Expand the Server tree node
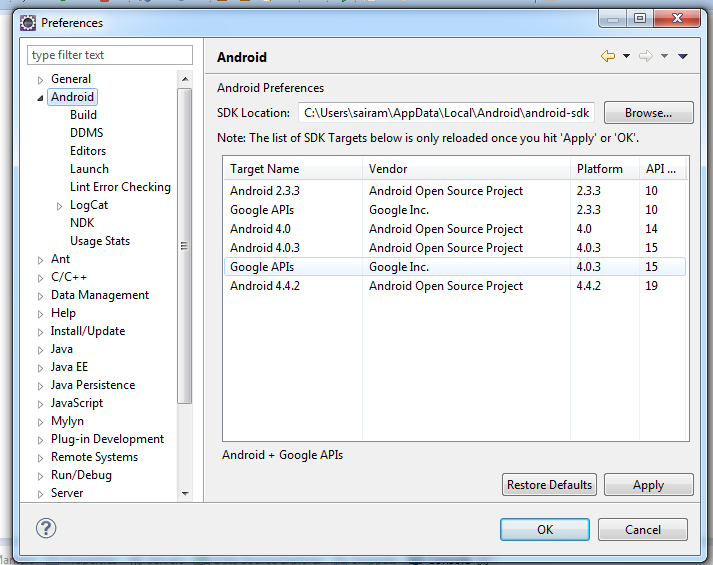 tap(40, 494)
